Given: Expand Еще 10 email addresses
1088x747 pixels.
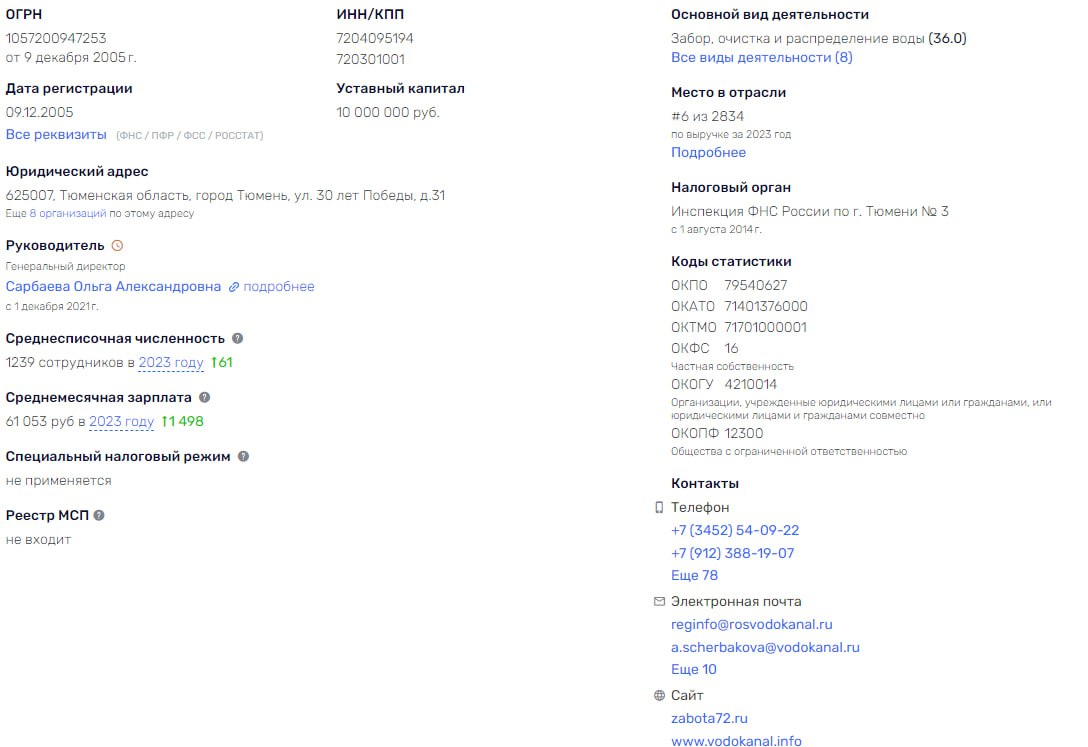Looking at the screenshot, I should 694,670.
